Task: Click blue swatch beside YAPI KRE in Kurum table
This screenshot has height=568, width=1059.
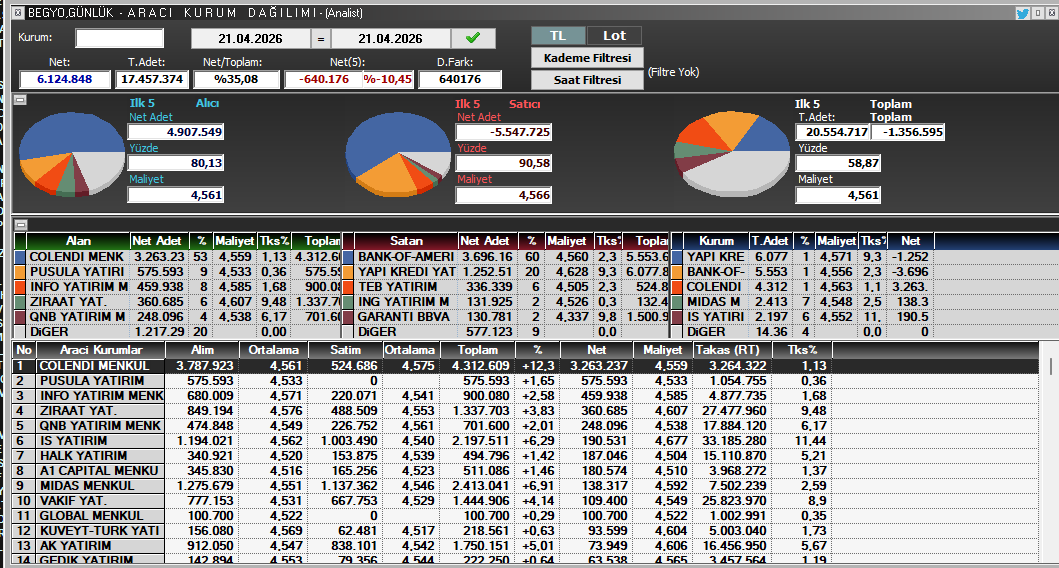Action: (677, 257)
